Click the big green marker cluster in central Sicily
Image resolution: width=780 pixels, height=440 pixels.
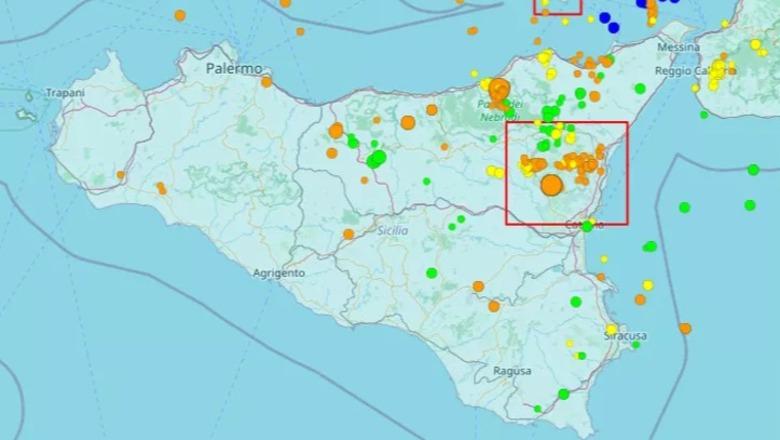coord(376,158)
